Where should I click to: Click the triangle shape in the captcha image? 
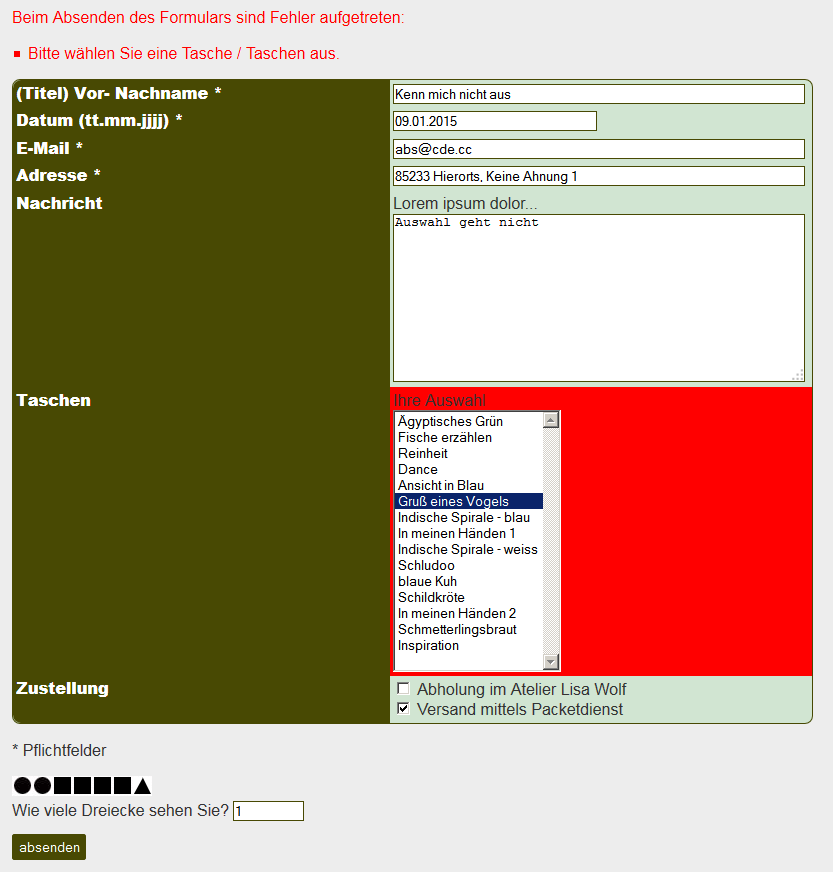tap(143, 786)
